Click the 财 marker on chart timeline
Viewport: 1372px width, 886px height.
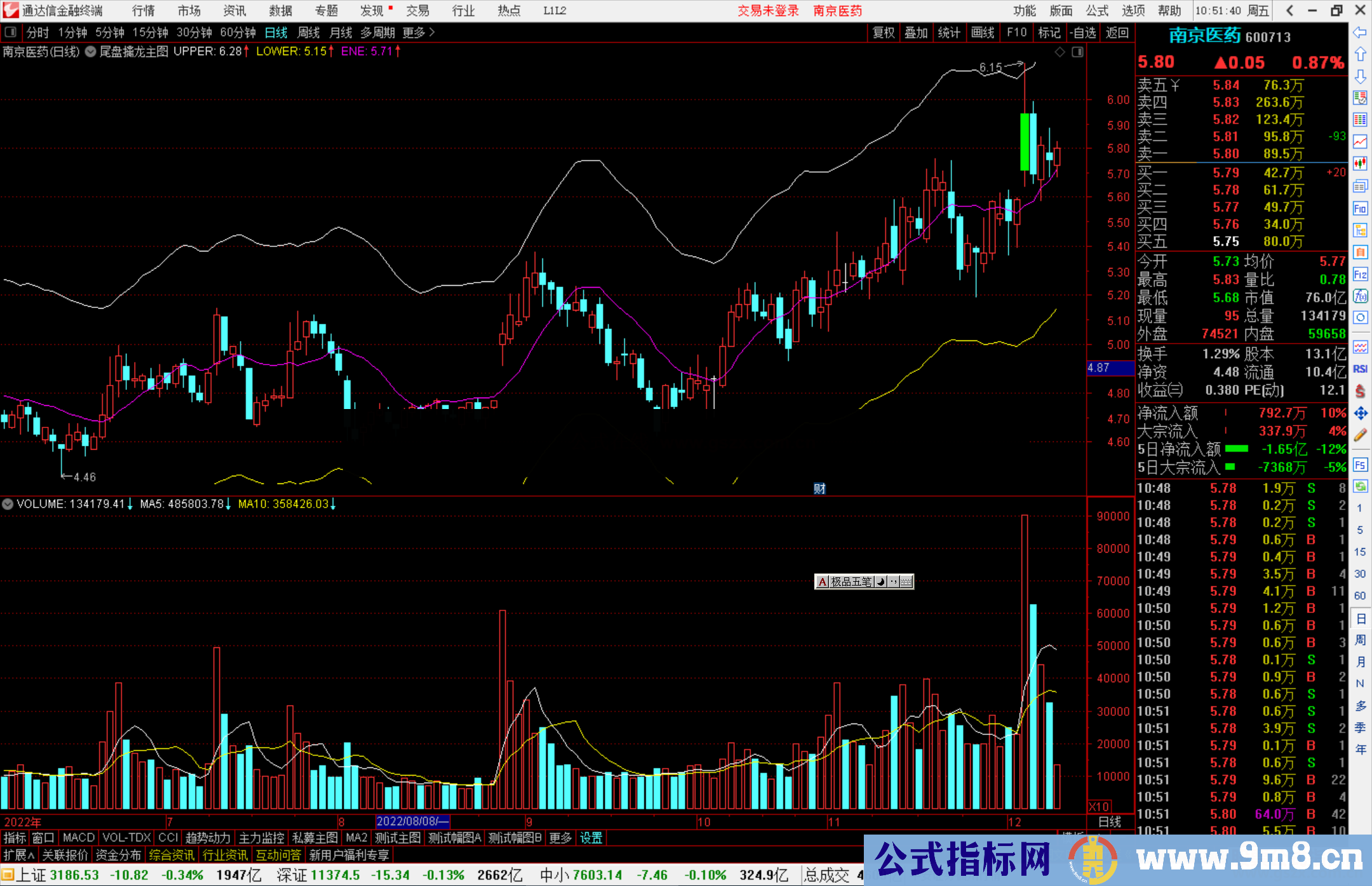pos(819,488)
